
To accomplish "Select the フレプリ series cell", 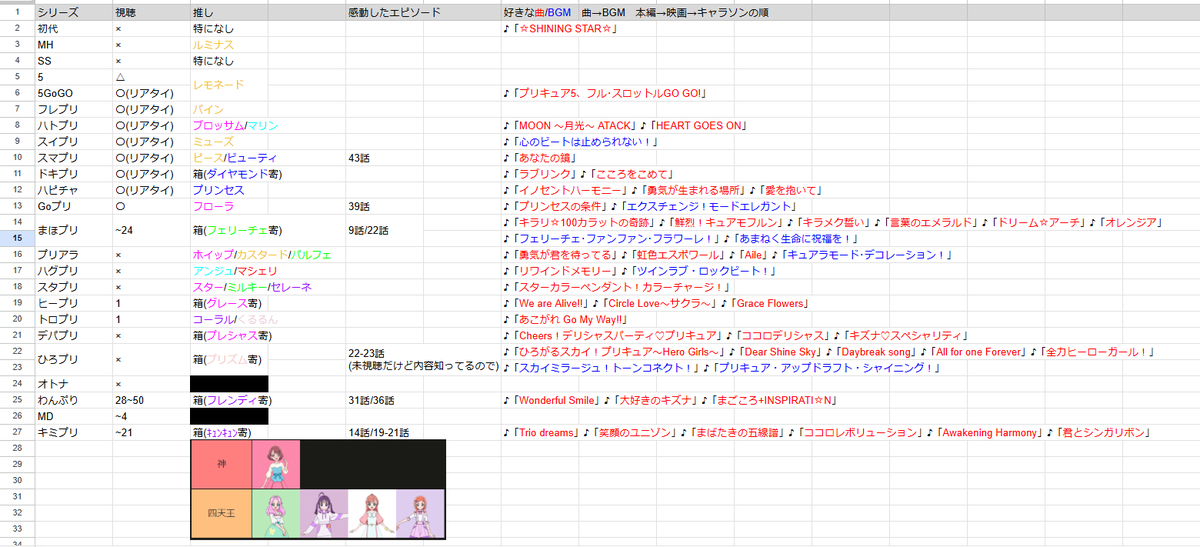I will coord(72,109).
